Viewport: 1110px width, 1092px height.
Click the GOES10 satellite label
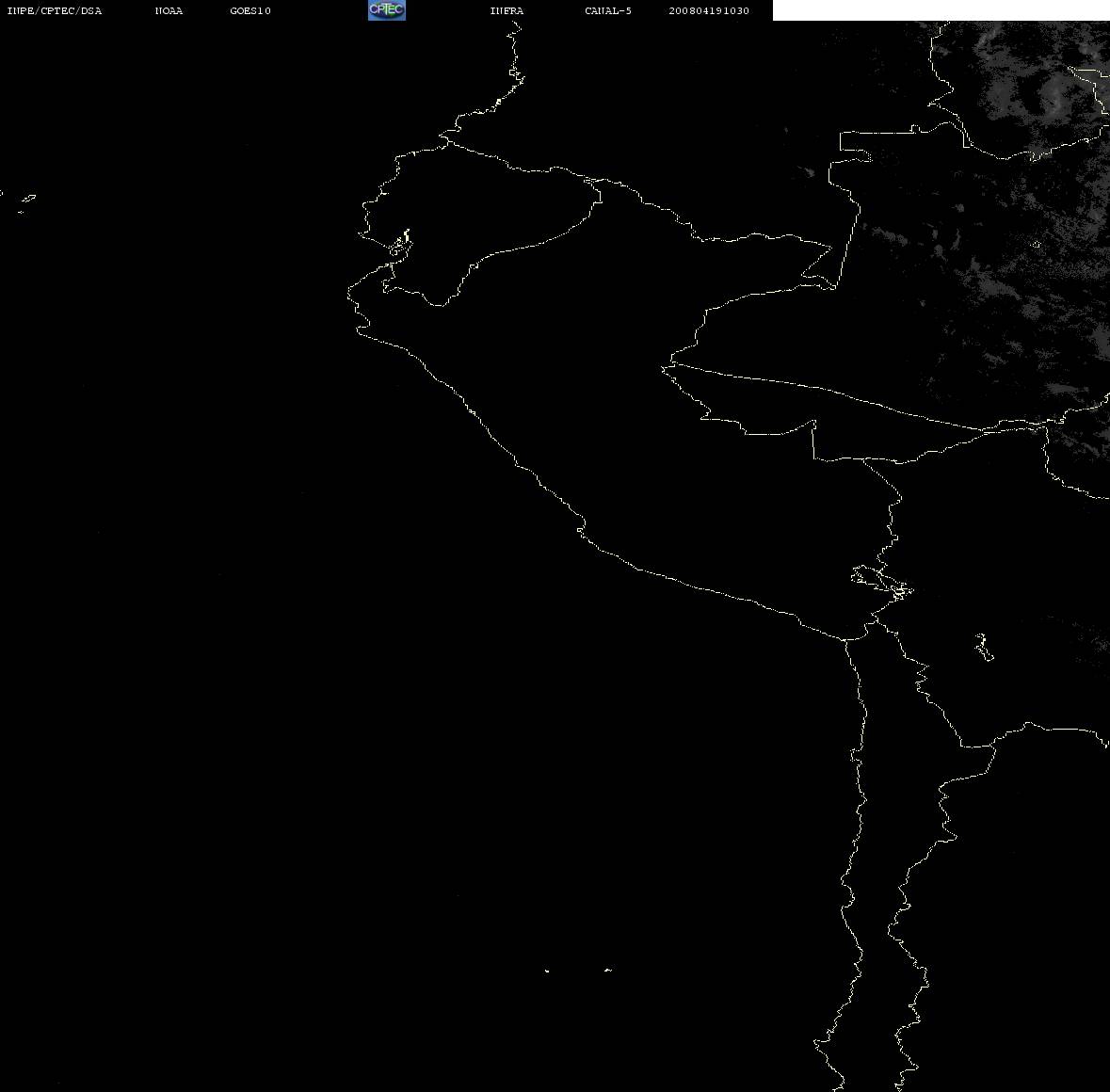(x=250, y=10)
